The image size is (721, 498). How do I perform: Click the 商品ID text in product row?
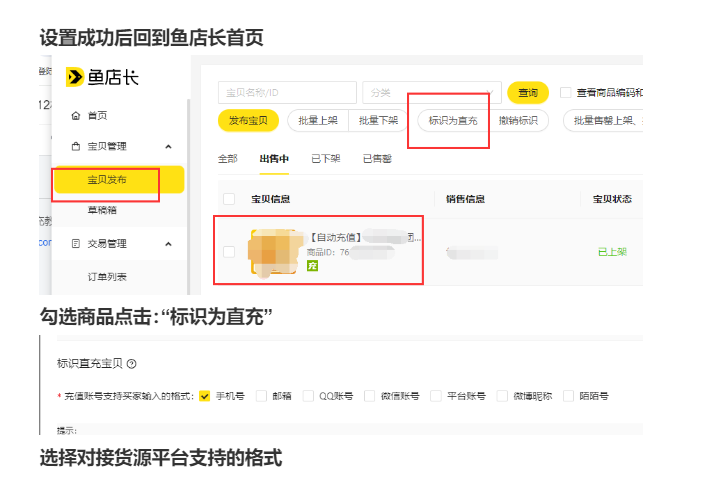pyautogui.click(x=328, y=252)
